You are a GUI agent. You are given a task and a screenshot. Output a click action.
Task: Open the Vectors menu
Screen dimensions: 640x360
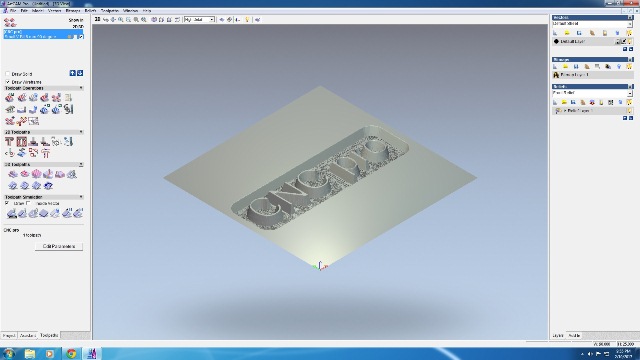point(55,11)
